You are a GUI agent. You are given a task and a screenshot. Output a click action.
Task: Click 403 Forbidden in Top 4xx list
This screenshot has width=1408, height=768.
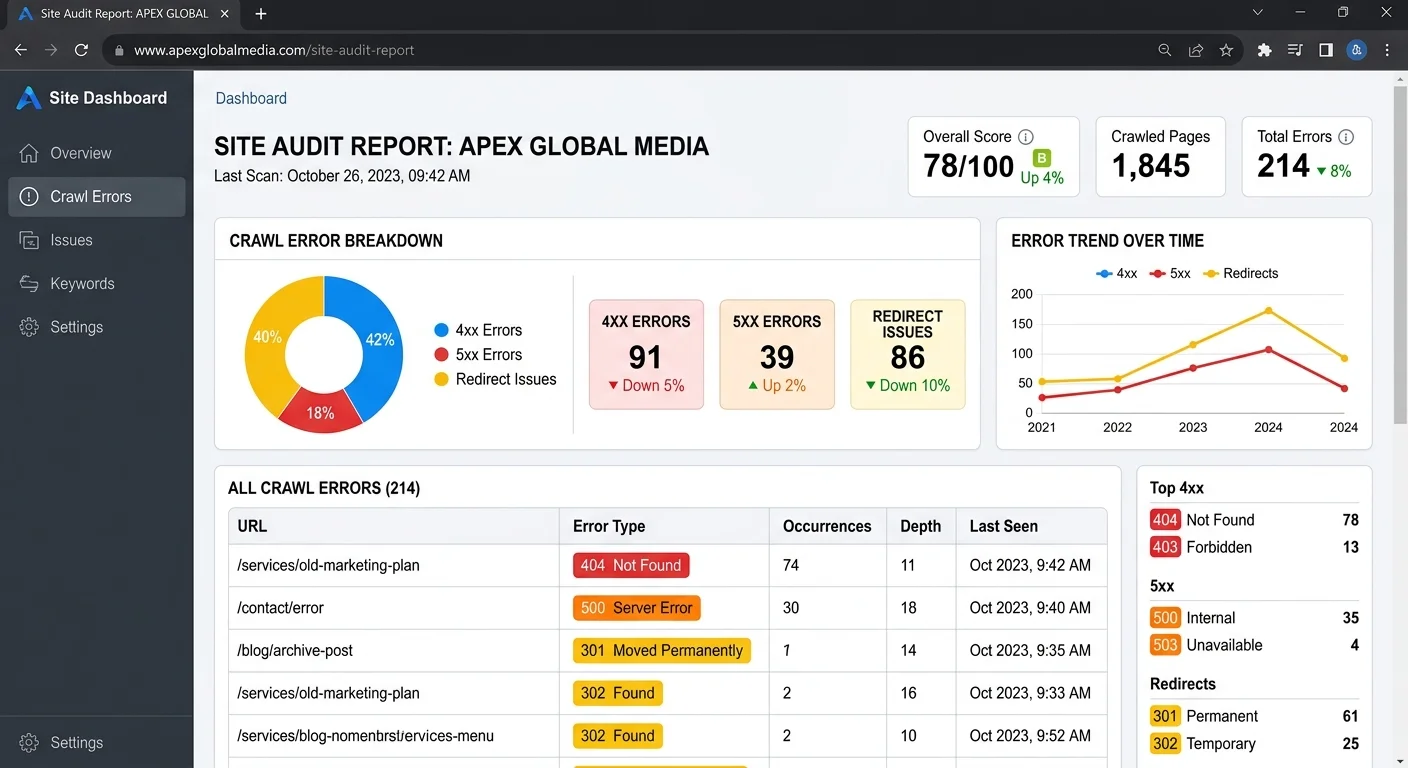click(x=1254, y=547)
